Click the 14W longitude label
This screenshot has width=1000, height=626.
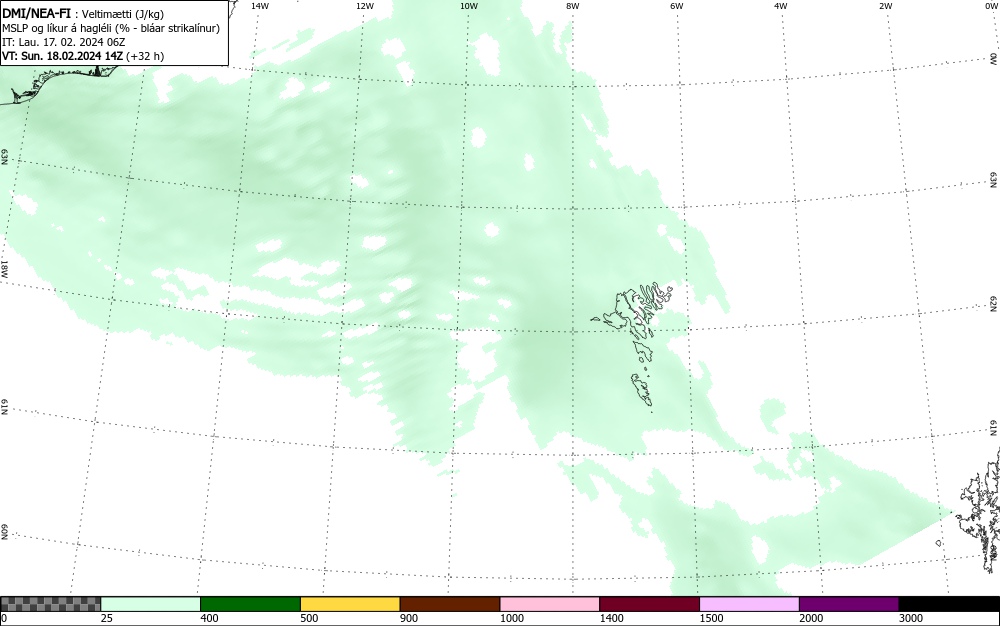pos(260,6)
